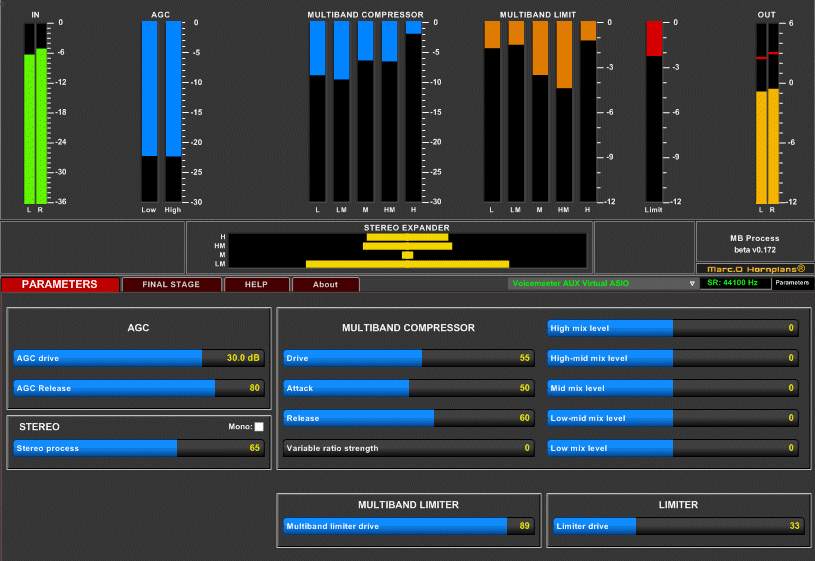Change the High mix level slider
The width and height of the screenshot is (815, 561).
point(672,328)
